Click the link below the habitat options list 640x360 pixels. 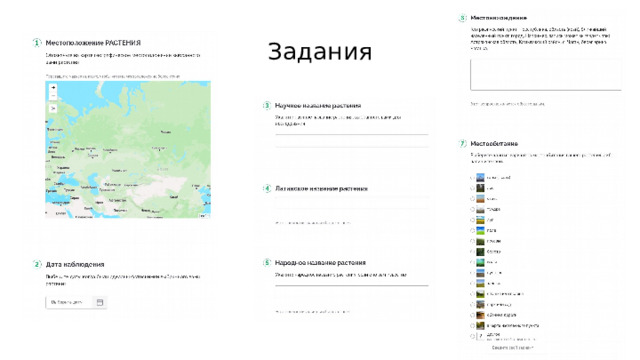(x=513, y=348)
